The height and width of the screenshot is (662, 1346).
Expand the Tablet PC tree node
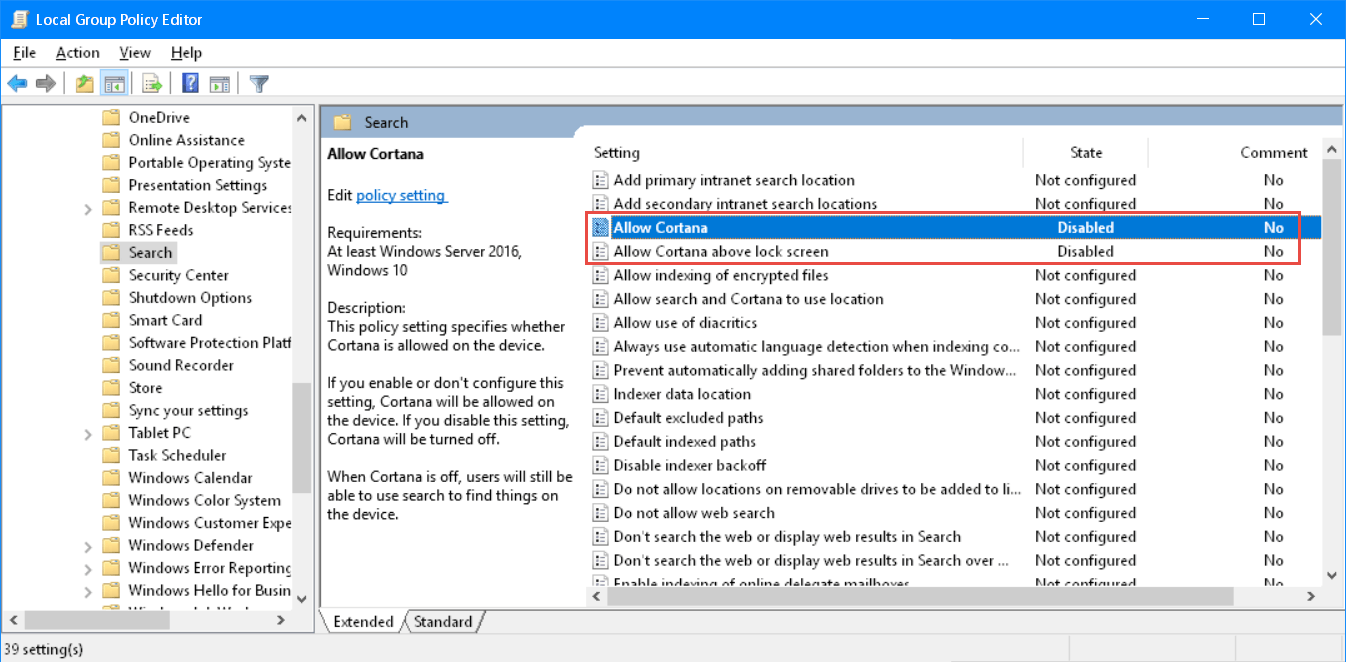tap(88, 433)
